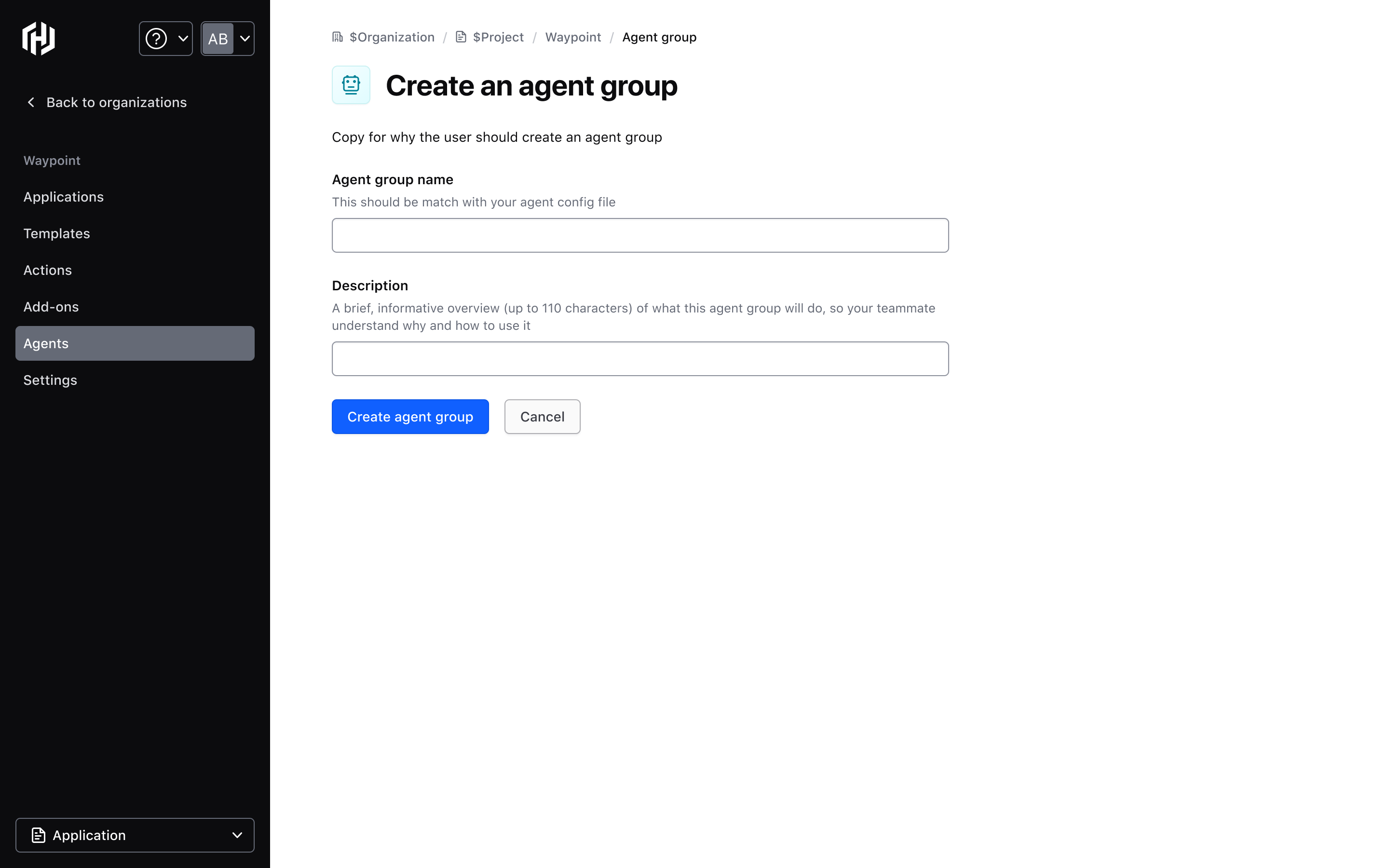
Task: Click the Agent group name input field
Action: [x=640, y=235]
